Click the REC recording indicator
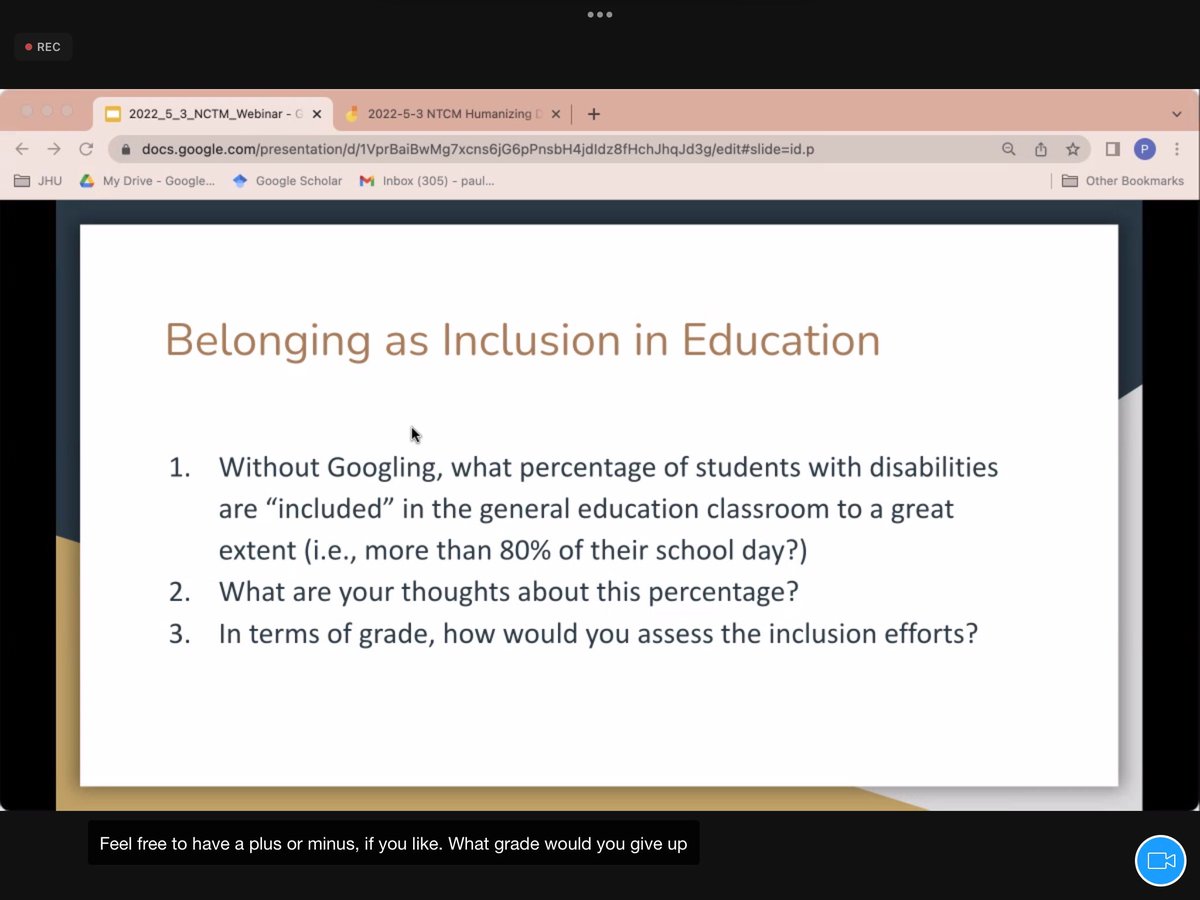1200x900 pixels. [43, 47]
